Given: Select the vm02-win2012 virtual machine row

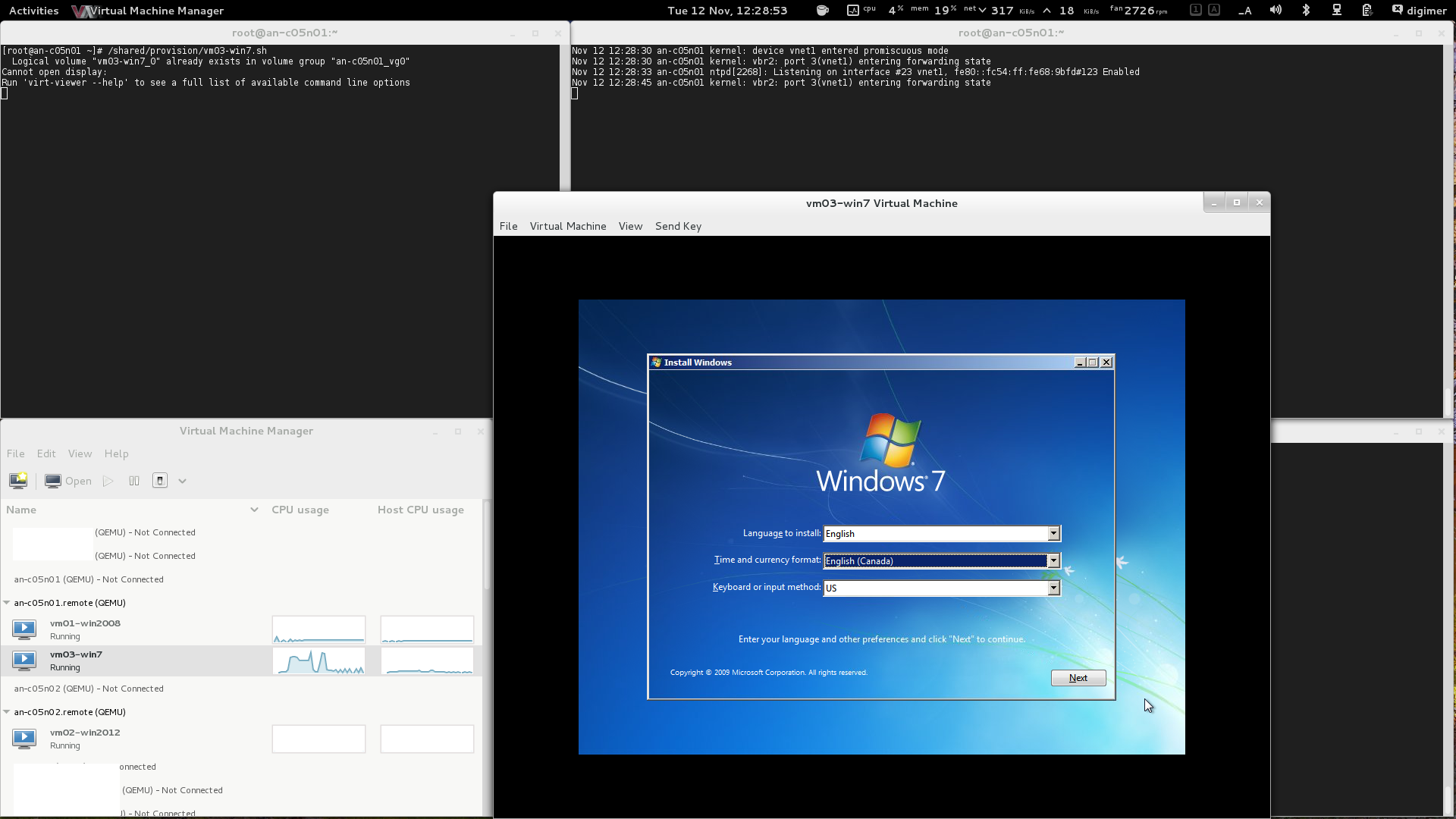Looking at the screenshot, I should click(241, 739).
